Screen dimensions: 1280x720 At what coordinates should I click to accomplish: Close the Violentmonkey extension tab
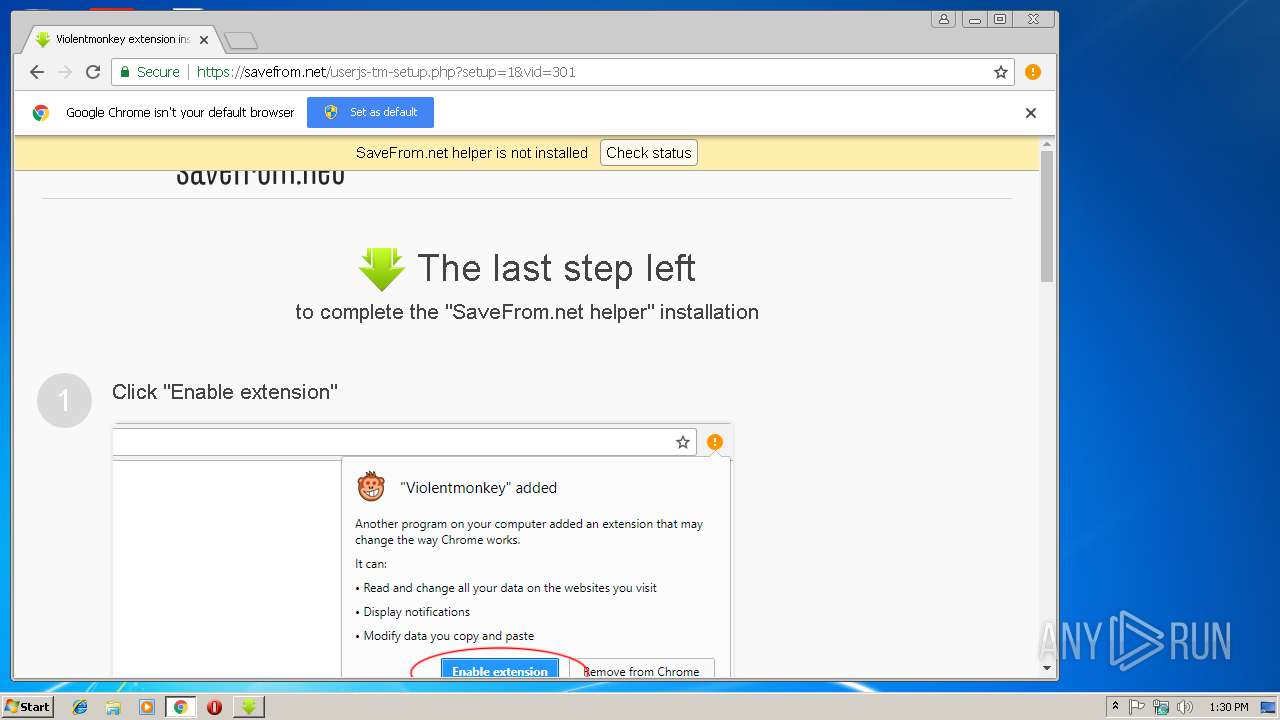pyautogui.click(x=204, y=40)
